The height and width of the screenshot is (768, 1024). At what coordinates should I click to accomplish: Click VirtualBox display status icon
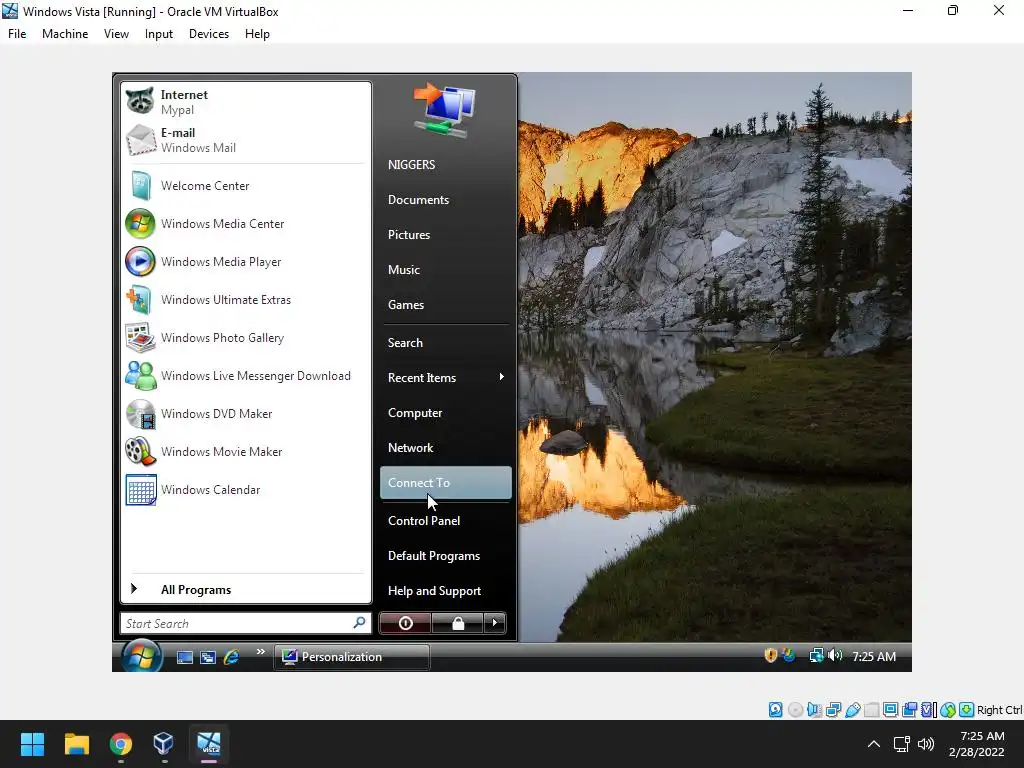890,710
